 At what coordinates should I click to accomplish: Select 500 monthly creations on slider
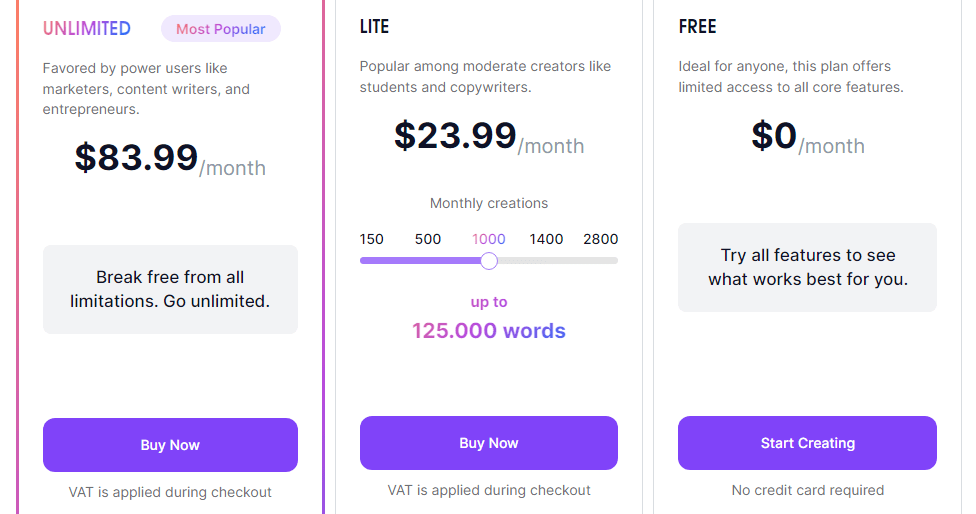tap(428, 239)
